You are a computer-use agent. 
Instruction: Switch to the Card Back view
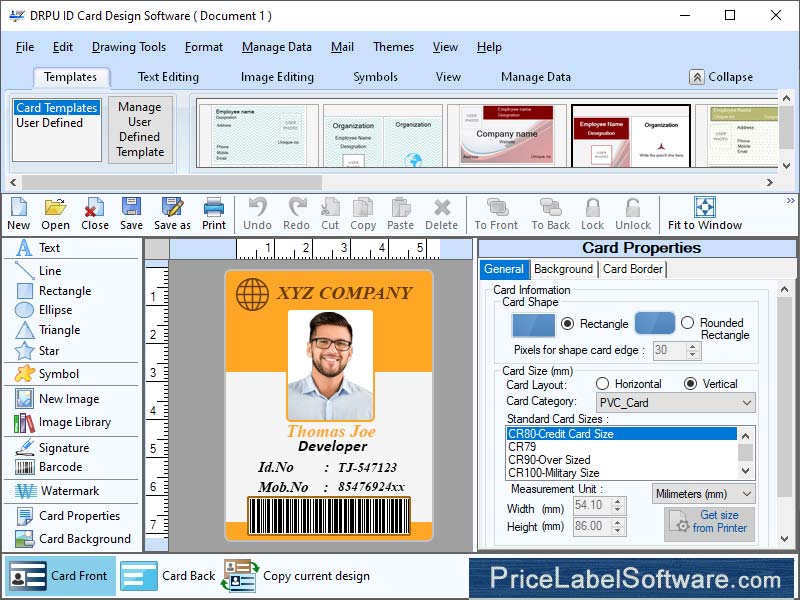[x=169, y=576]
